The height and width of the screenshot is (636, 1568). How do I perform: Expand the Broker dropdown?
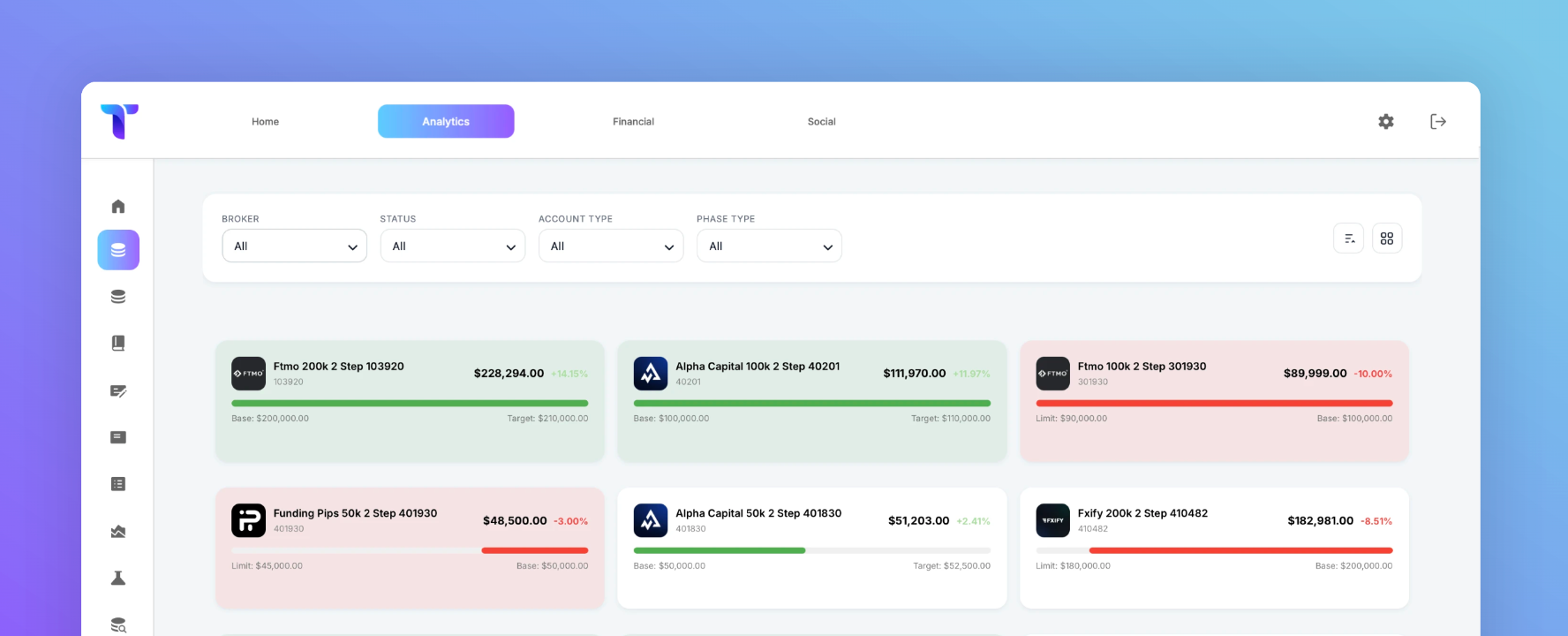(294, 246)
